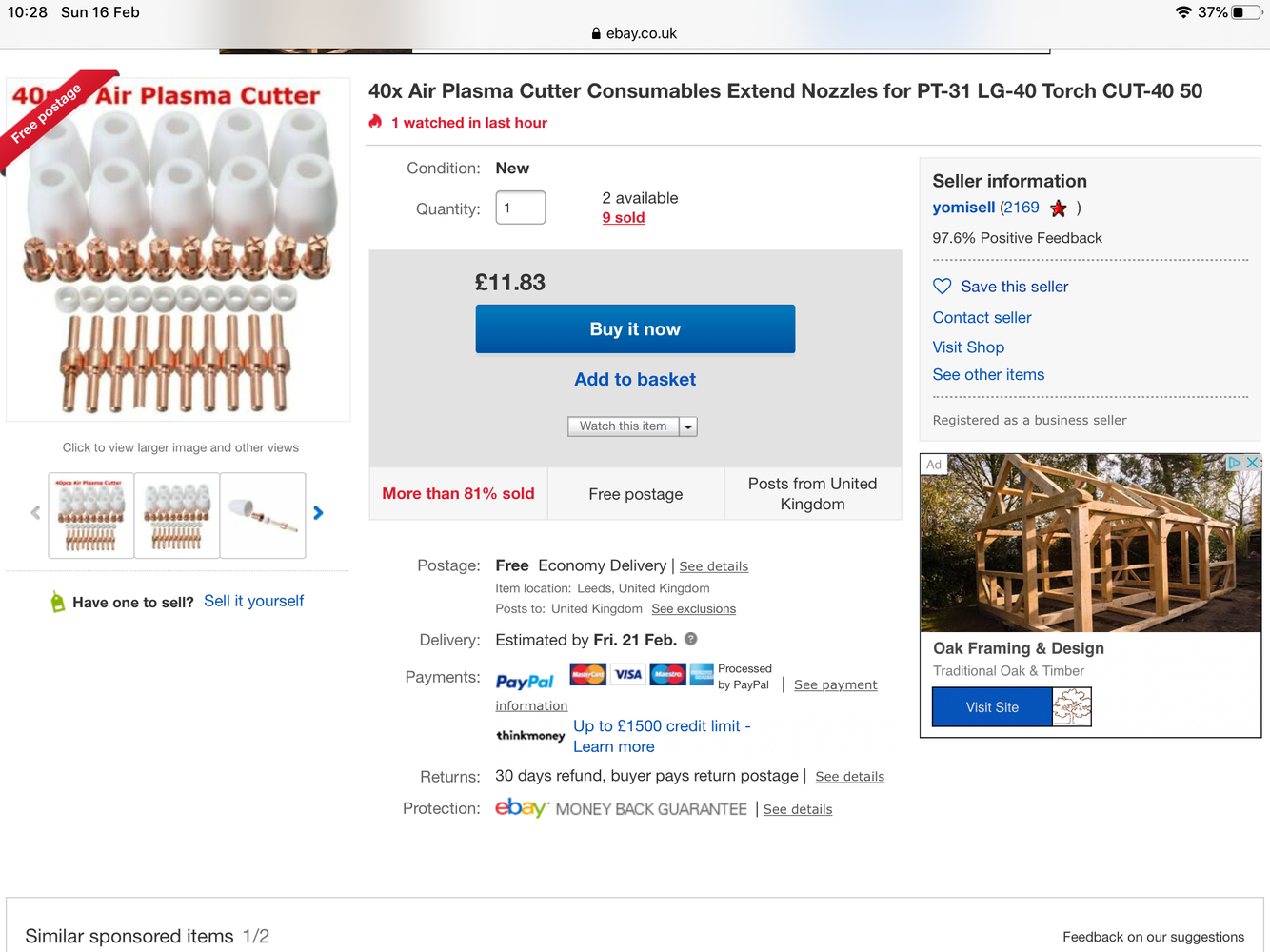This screenshot has width=1270, height=952.
Task: Click the AdChoices triangle icon on ad
Action: (x=1234, y=463)
